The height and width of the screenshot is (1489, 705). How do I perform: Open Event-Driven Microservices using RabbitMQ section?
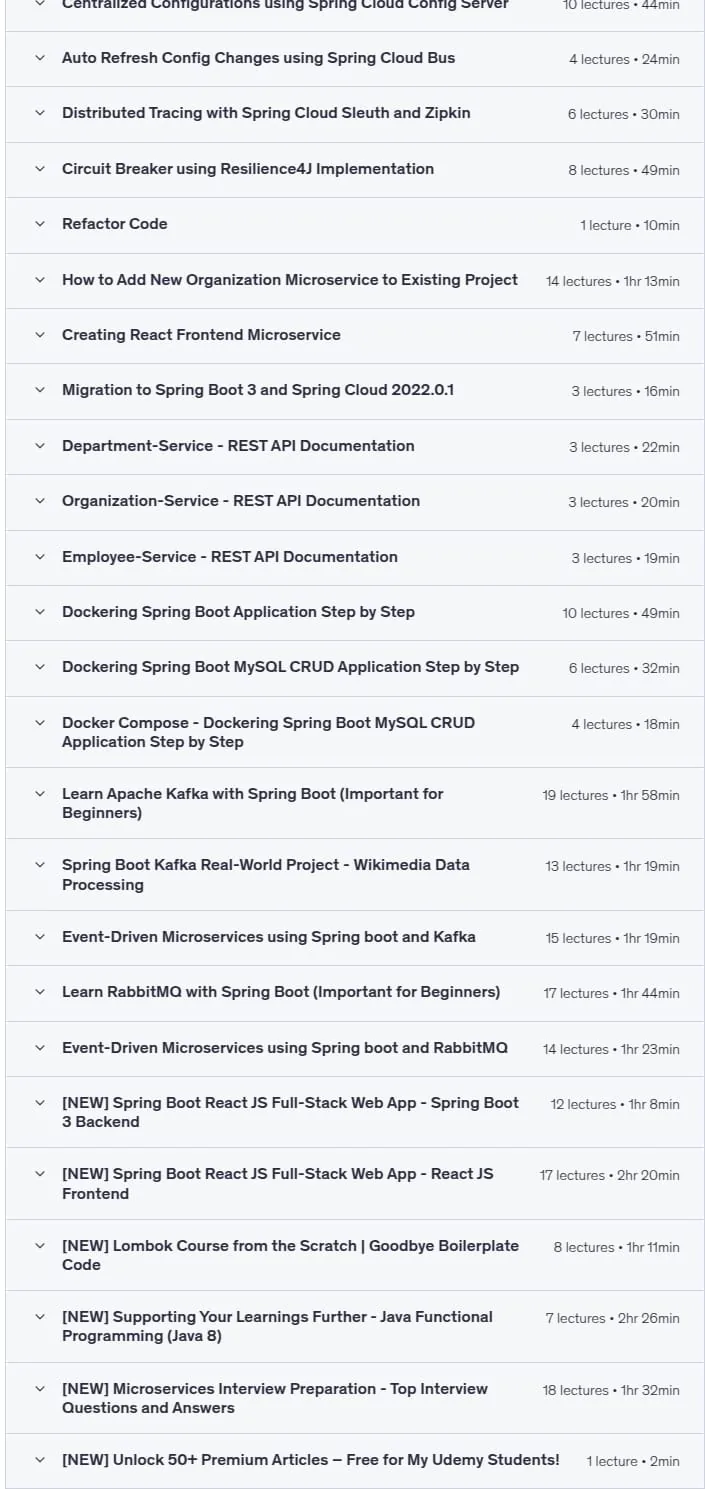click(x=355, y=1049)
